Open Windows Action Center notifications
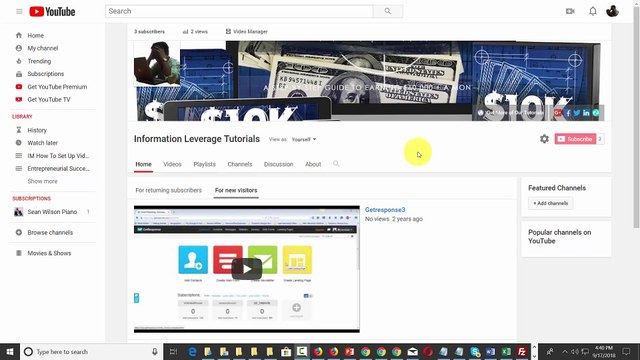The image size is (640, 360). pyautogui.click(x=626, y=351)
